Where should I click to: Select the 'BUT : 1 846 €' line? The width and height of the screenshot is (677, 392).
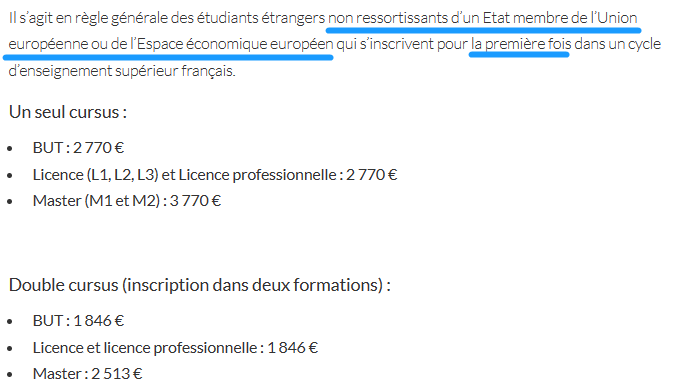coord(78,321)
